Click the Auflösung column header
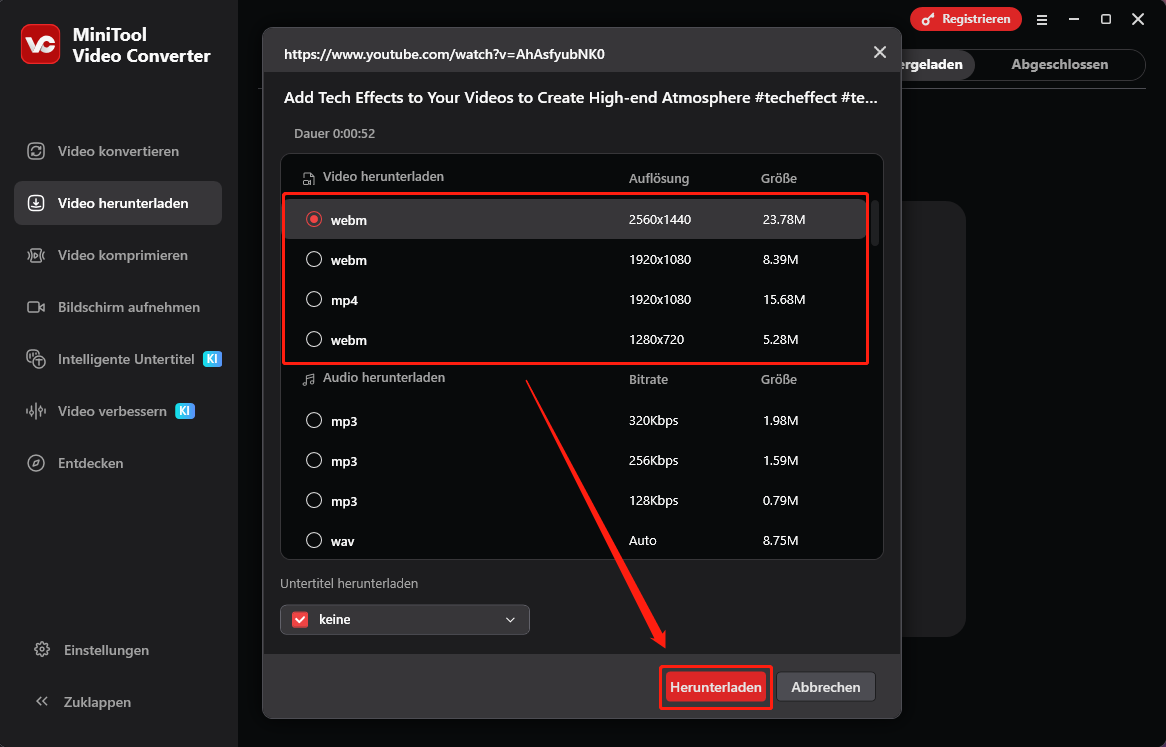This screenshot has width=1166, height=747. tap(659, 178)
